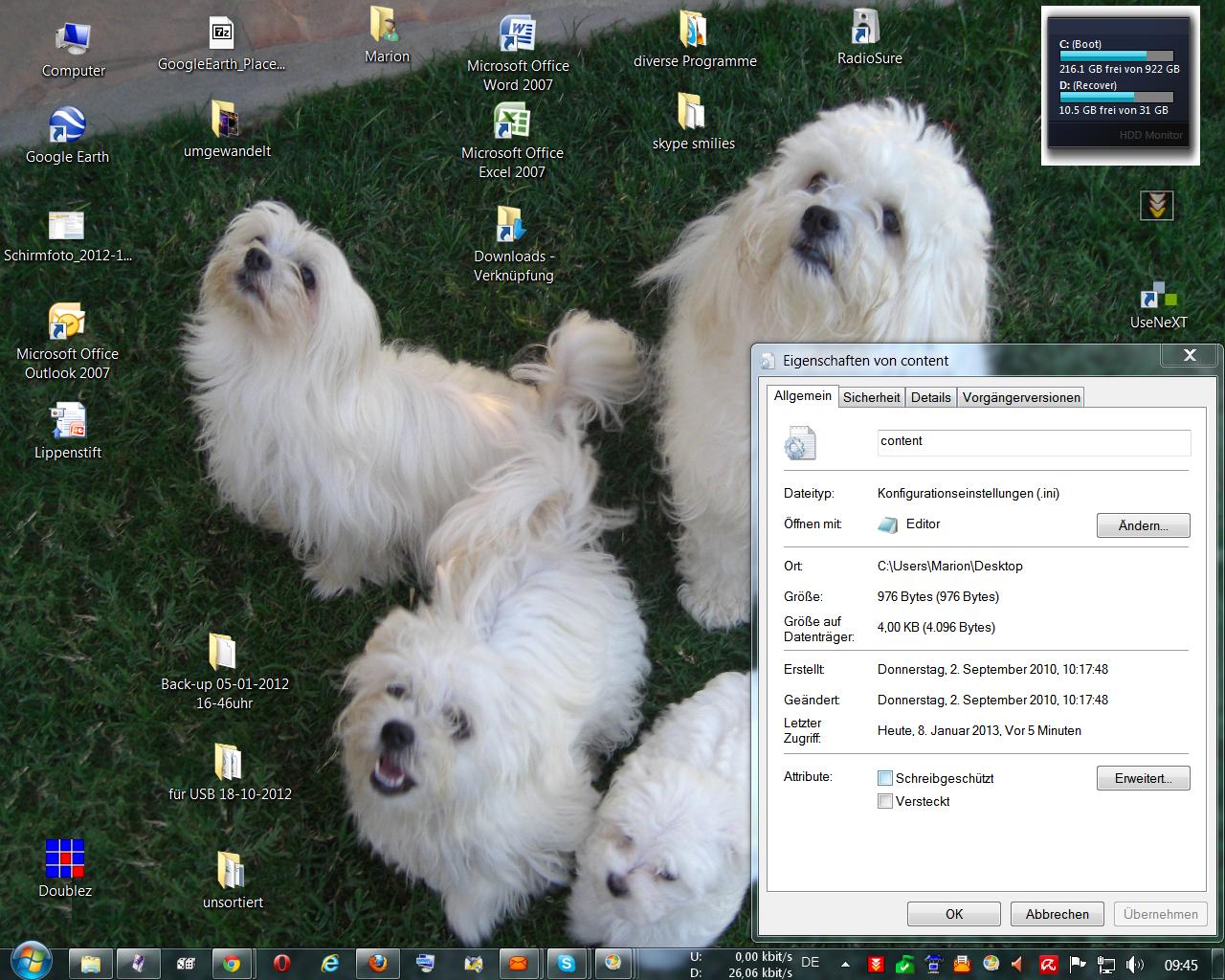This screenshot has width=1225, height=980.
Task: Switch to the Sicherheit tab
Action: (871, 397)
